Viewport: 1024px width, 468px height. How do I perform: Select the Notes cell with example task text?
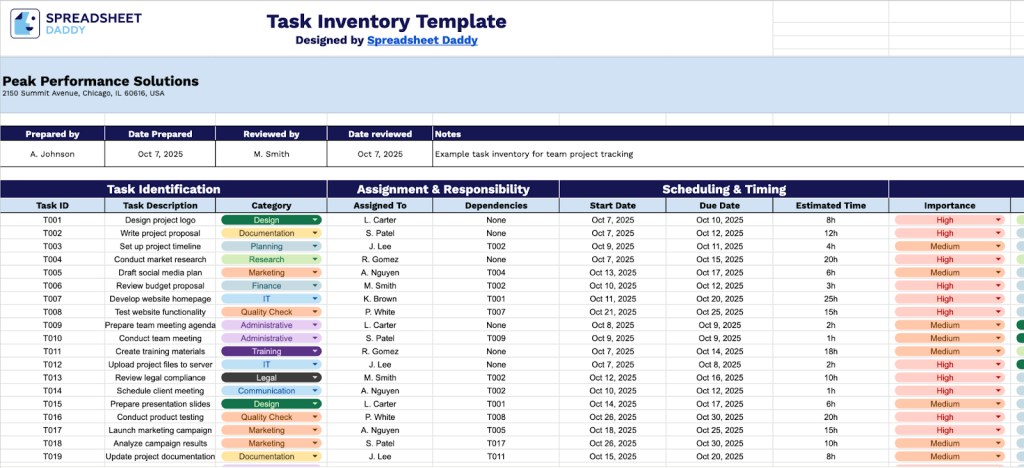point(533,154)
